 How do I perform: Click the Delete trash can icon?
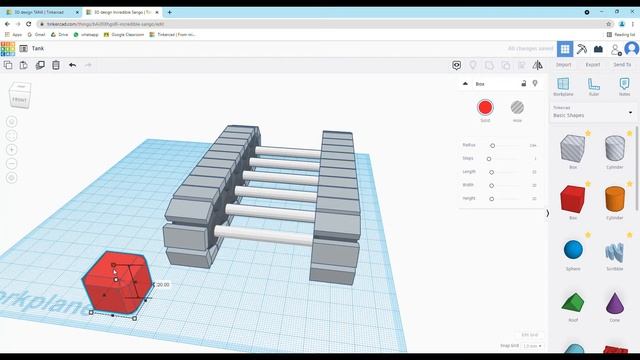click(x=56, y=65)
